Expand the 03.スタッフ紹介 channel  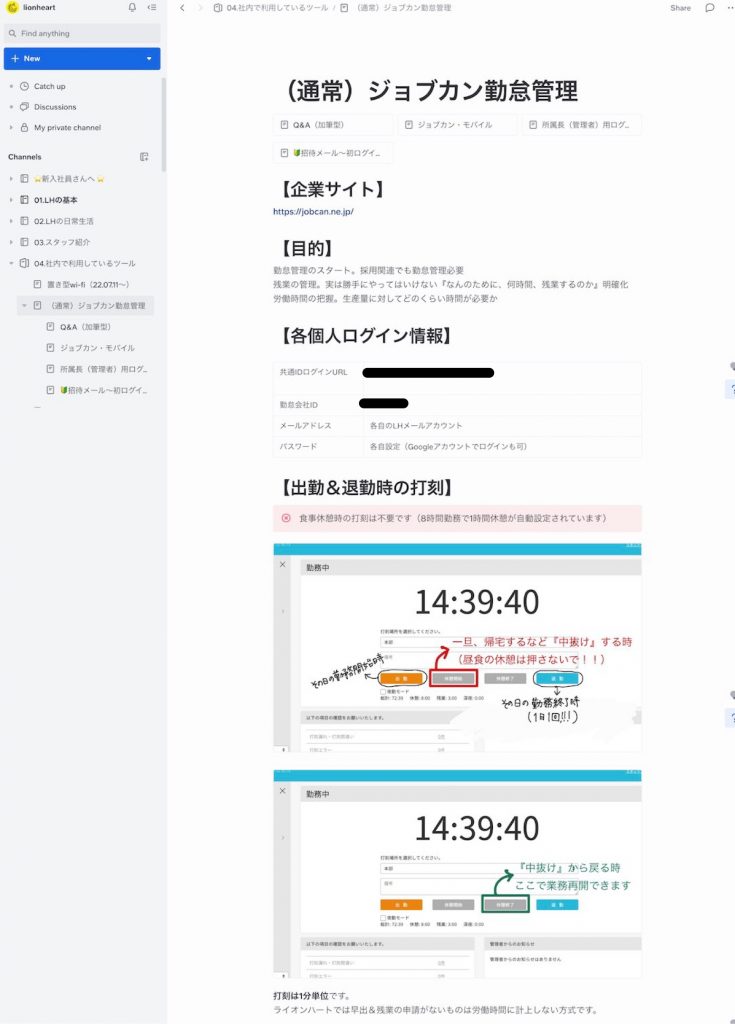click(11, 242)
